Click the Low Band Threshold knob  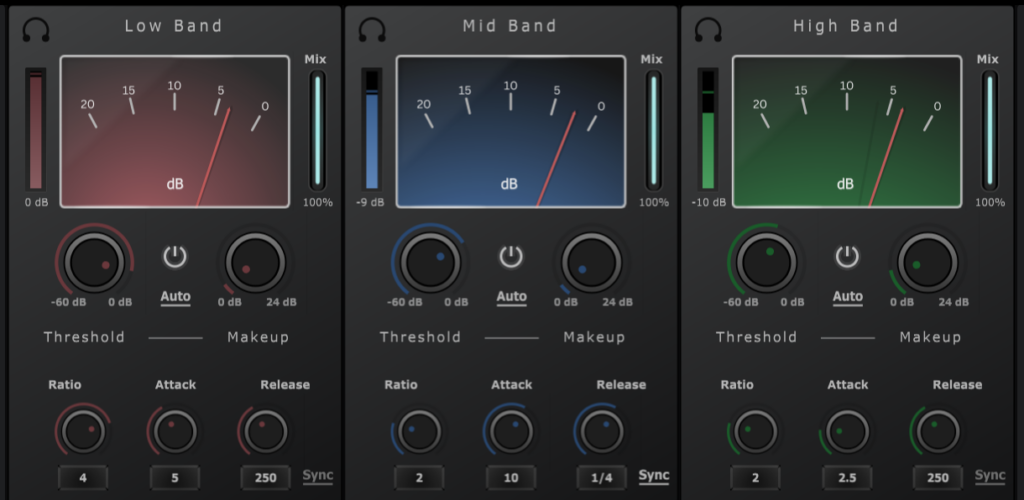(93, 262)
